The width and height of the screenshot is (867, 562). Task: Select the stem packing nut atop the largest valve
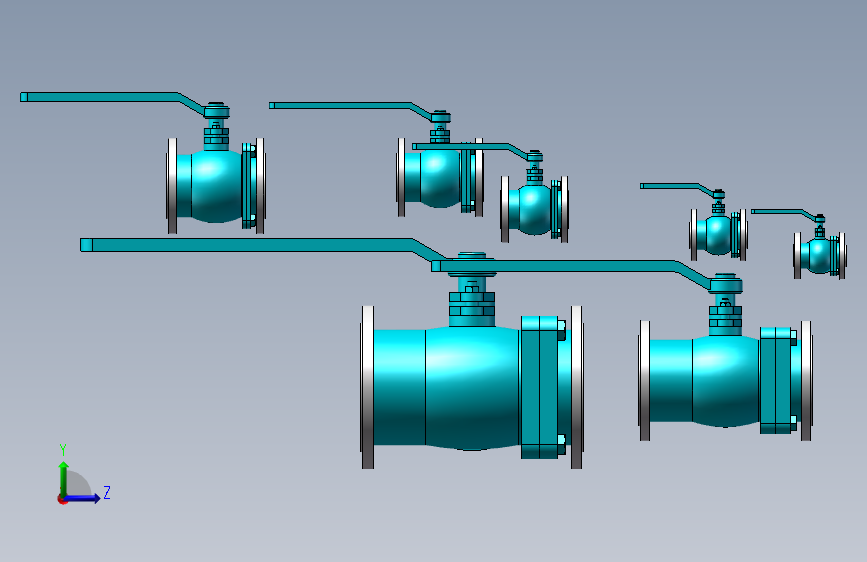[x=472, y=303]
